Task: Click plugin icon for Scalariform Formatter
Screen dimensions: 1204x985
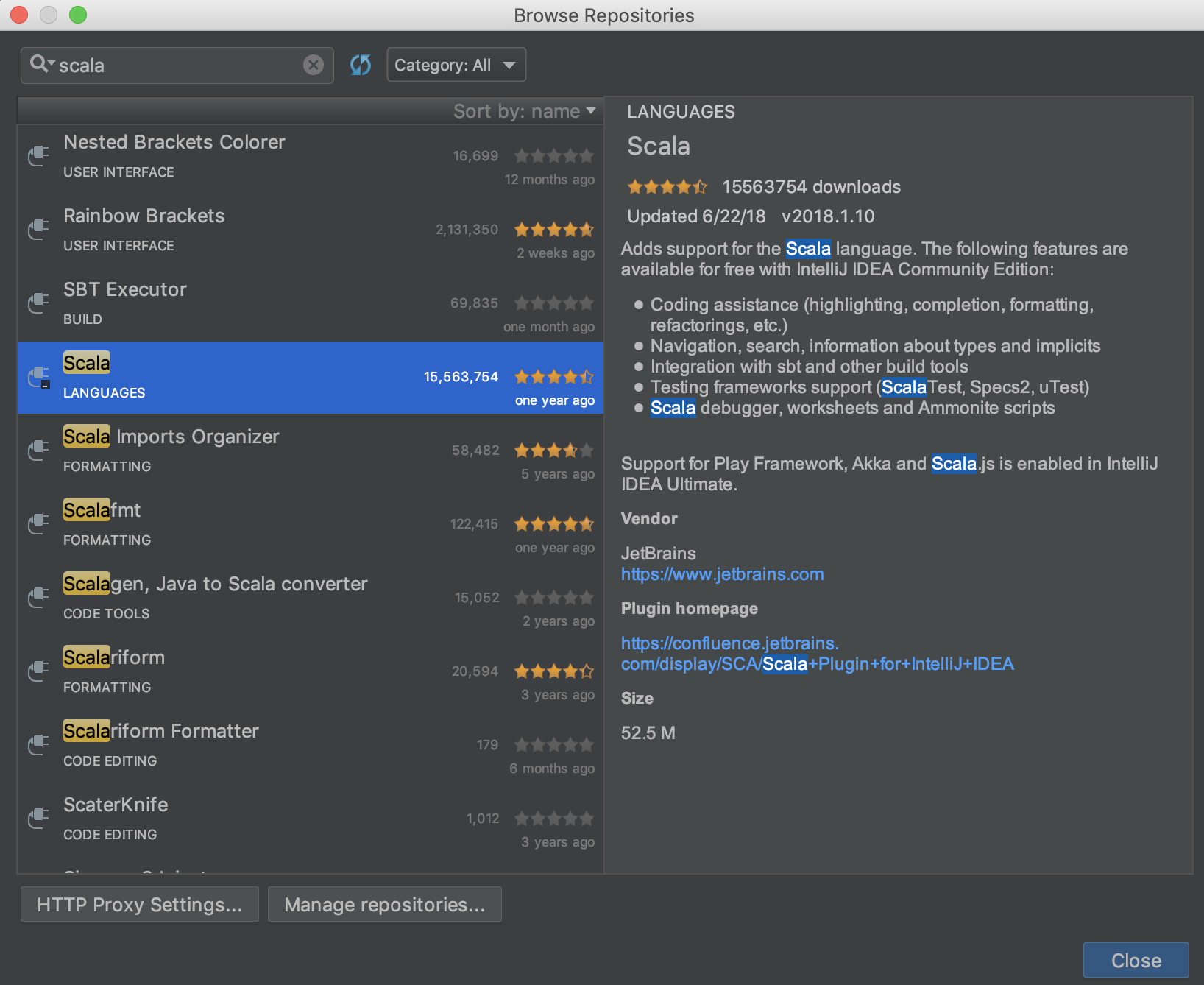Action: (x=38, y=744)
